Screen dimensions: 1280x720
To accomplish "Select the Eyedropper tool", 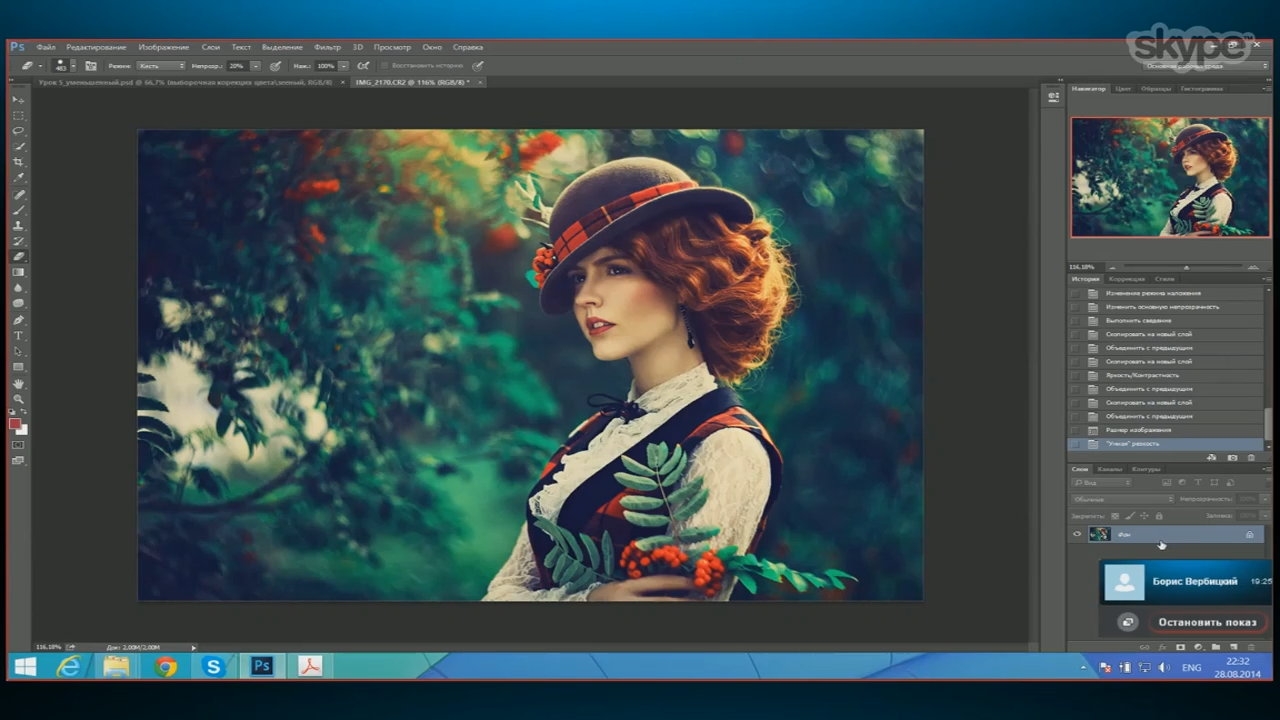I will pyautogui.click(x=18, y=178).
